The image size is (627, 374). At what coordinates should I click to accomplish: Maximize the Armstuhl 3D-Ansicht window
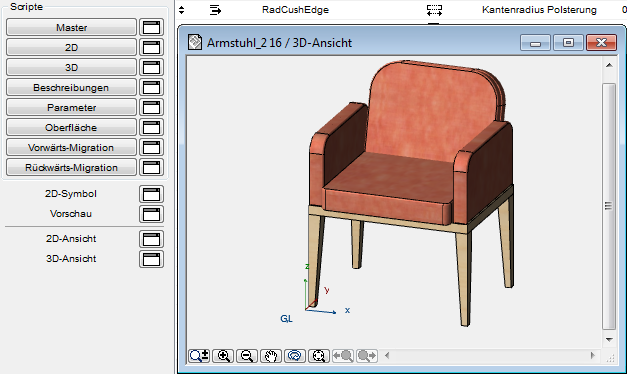(568, 42)
